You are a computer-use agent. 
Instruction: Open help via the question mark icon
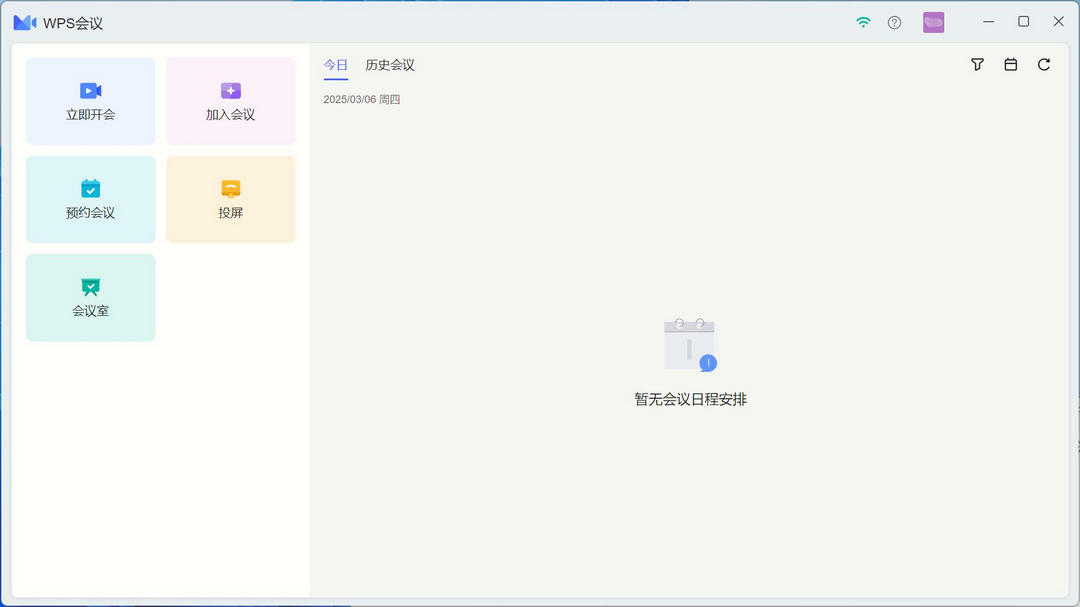click(x=894, y=21)
